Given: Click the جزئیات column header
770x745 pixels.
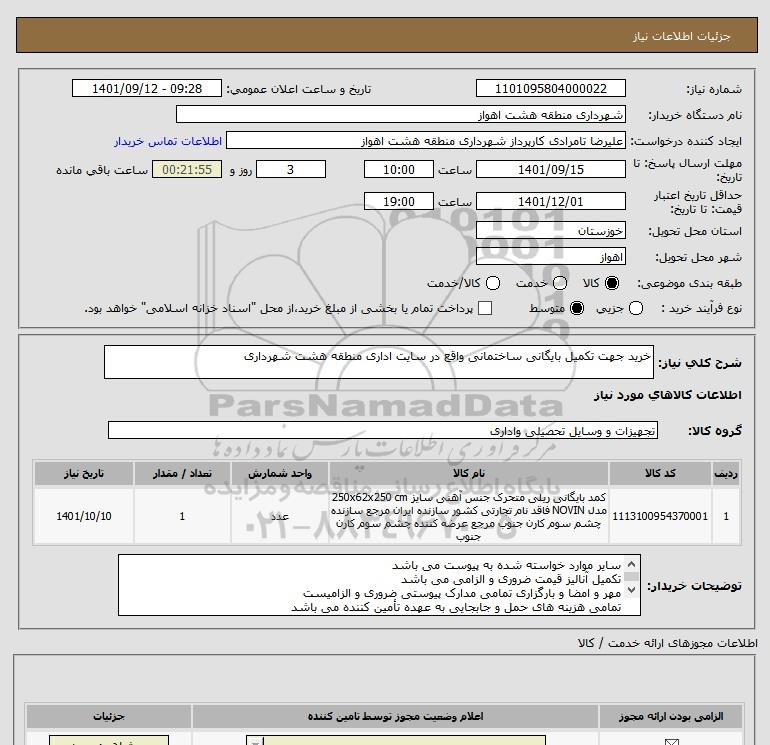Looking at the screenshot, I should pyautogui.click(x=109, y=717).
